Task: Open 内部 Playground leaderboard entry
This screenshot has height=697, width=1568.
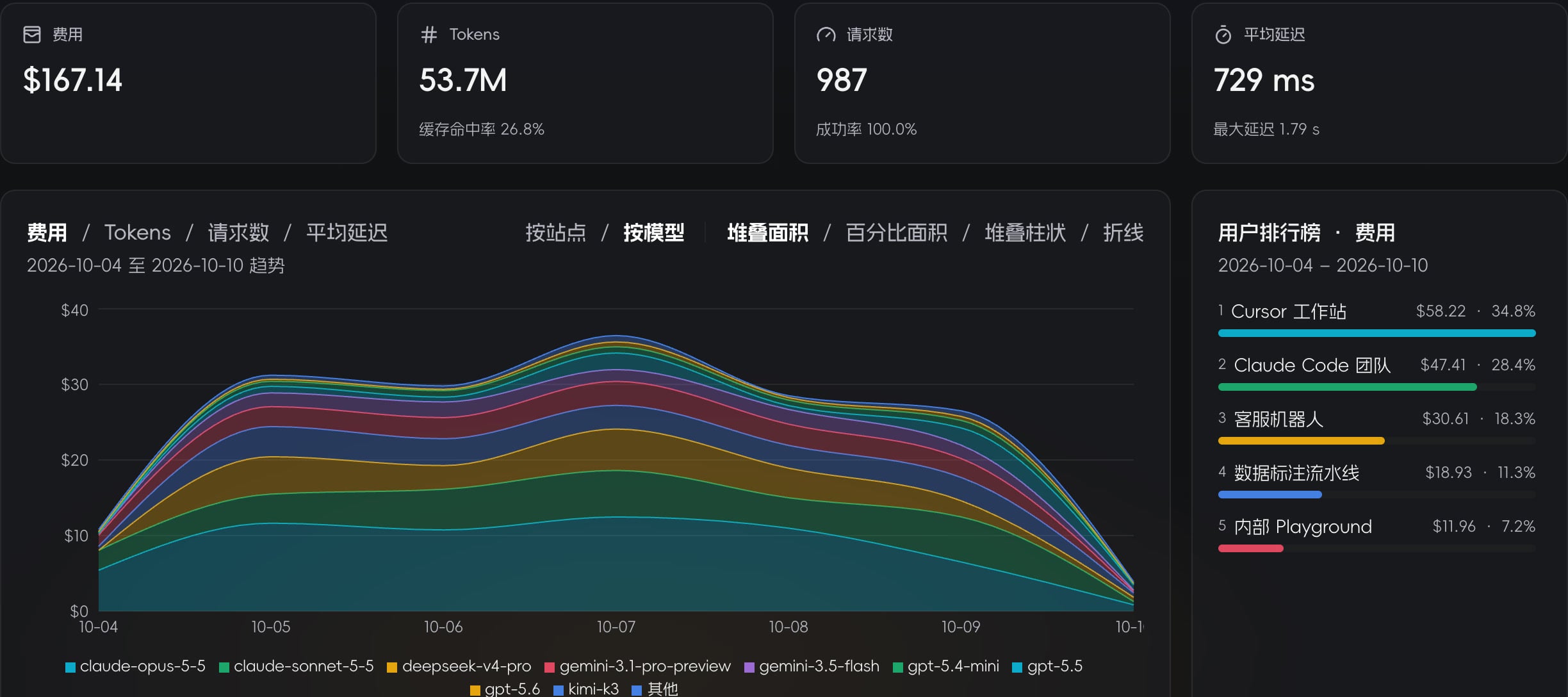Action: point(1376,534)
